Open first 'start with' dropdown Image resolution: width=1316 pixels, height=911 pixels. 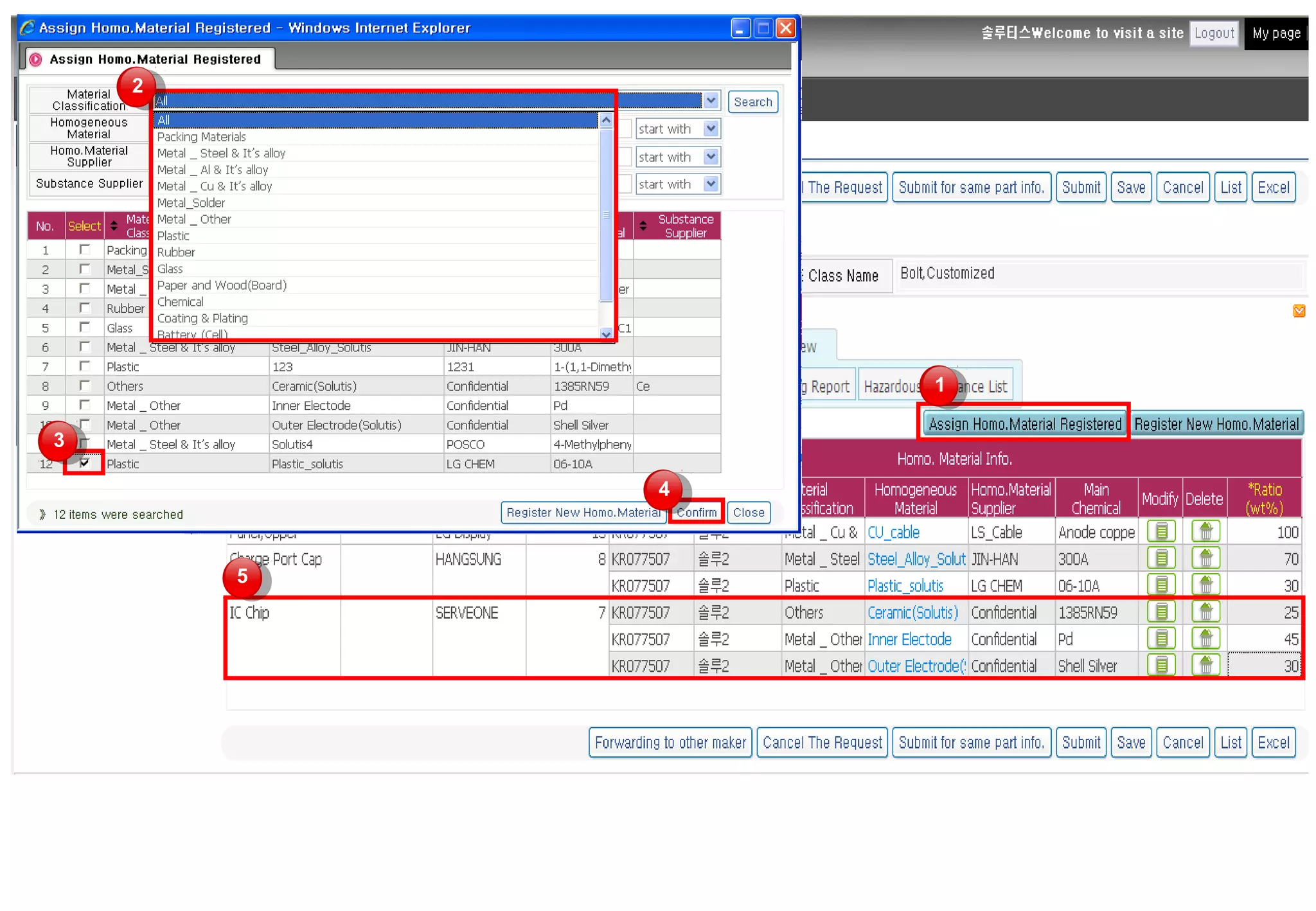click(711, 128)
